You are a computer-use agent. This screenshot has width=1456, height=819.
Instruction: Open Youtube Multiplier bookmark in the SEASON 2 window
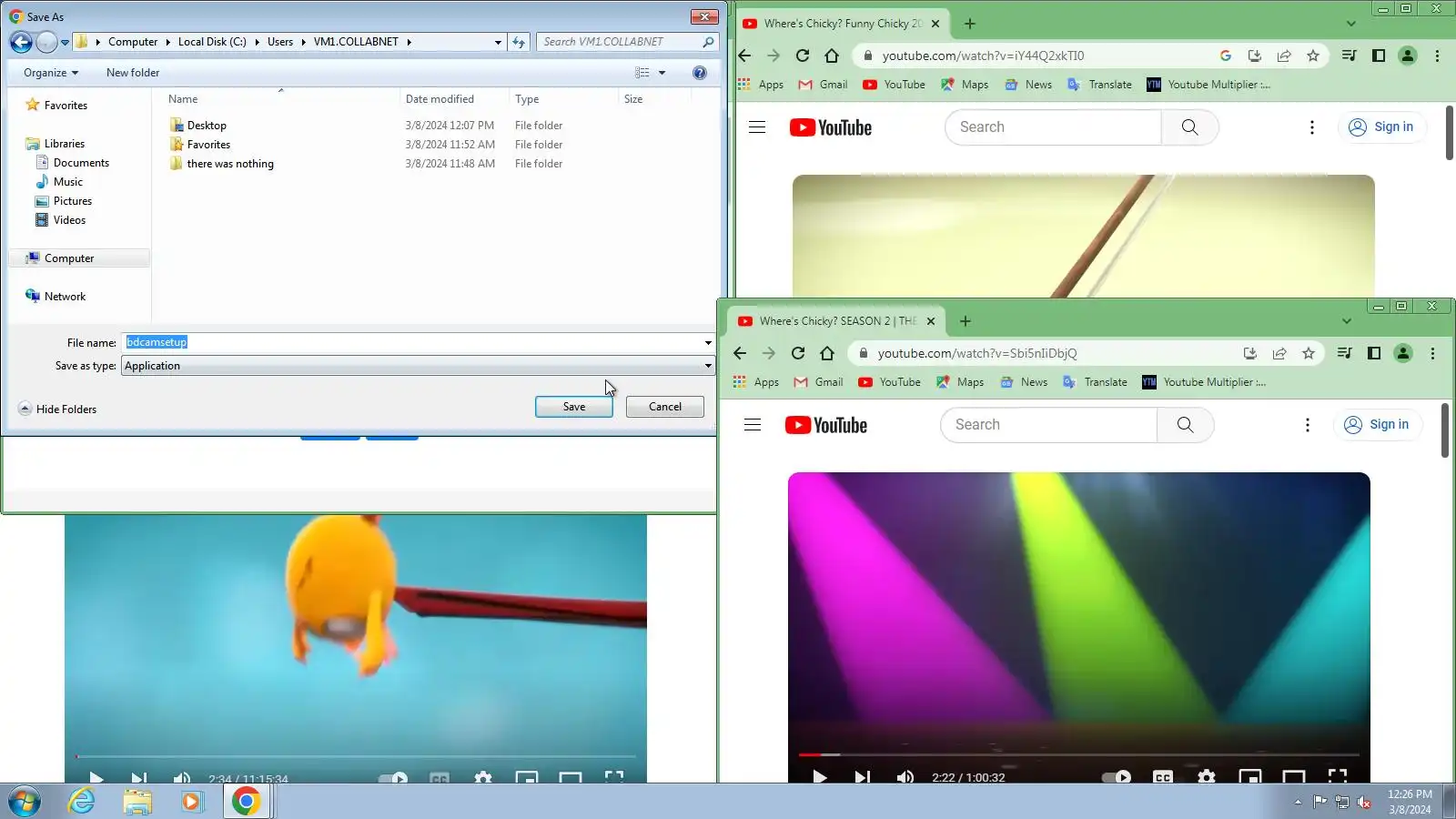pyautogui.click(x=1204, y=382)
